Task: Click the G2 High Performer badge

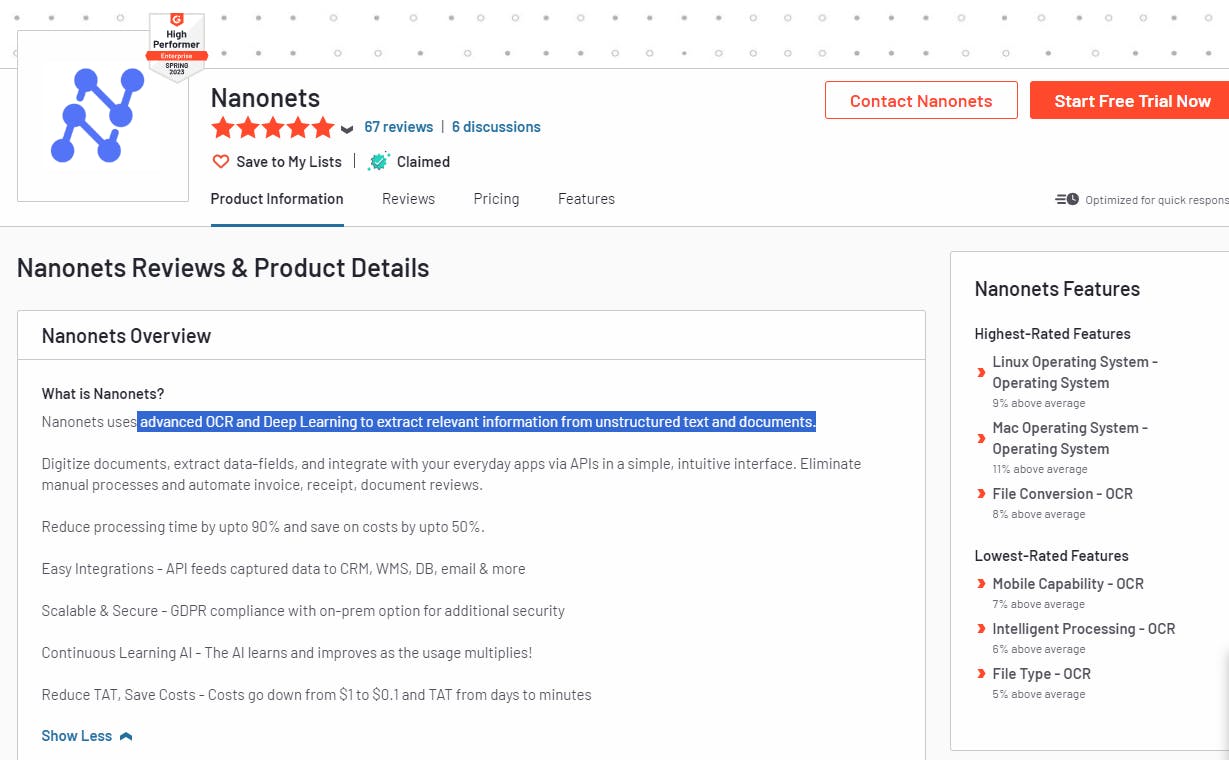Action: coord(176,47)
